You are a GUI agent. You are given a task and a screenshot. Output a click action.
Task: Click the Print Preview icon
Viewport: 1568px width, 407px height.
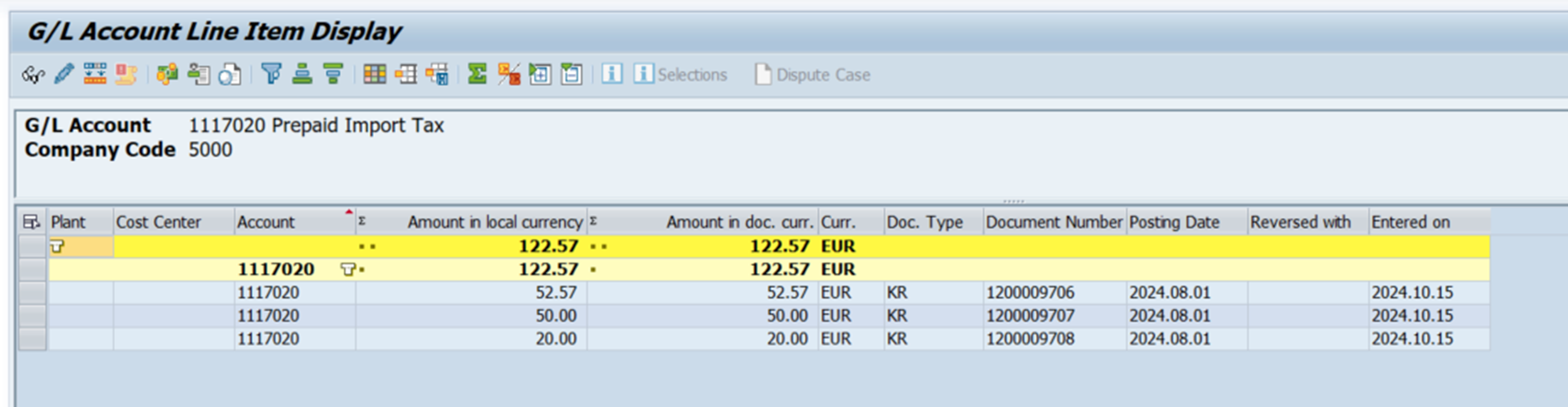pyautogui.click(x=230, y=74)
